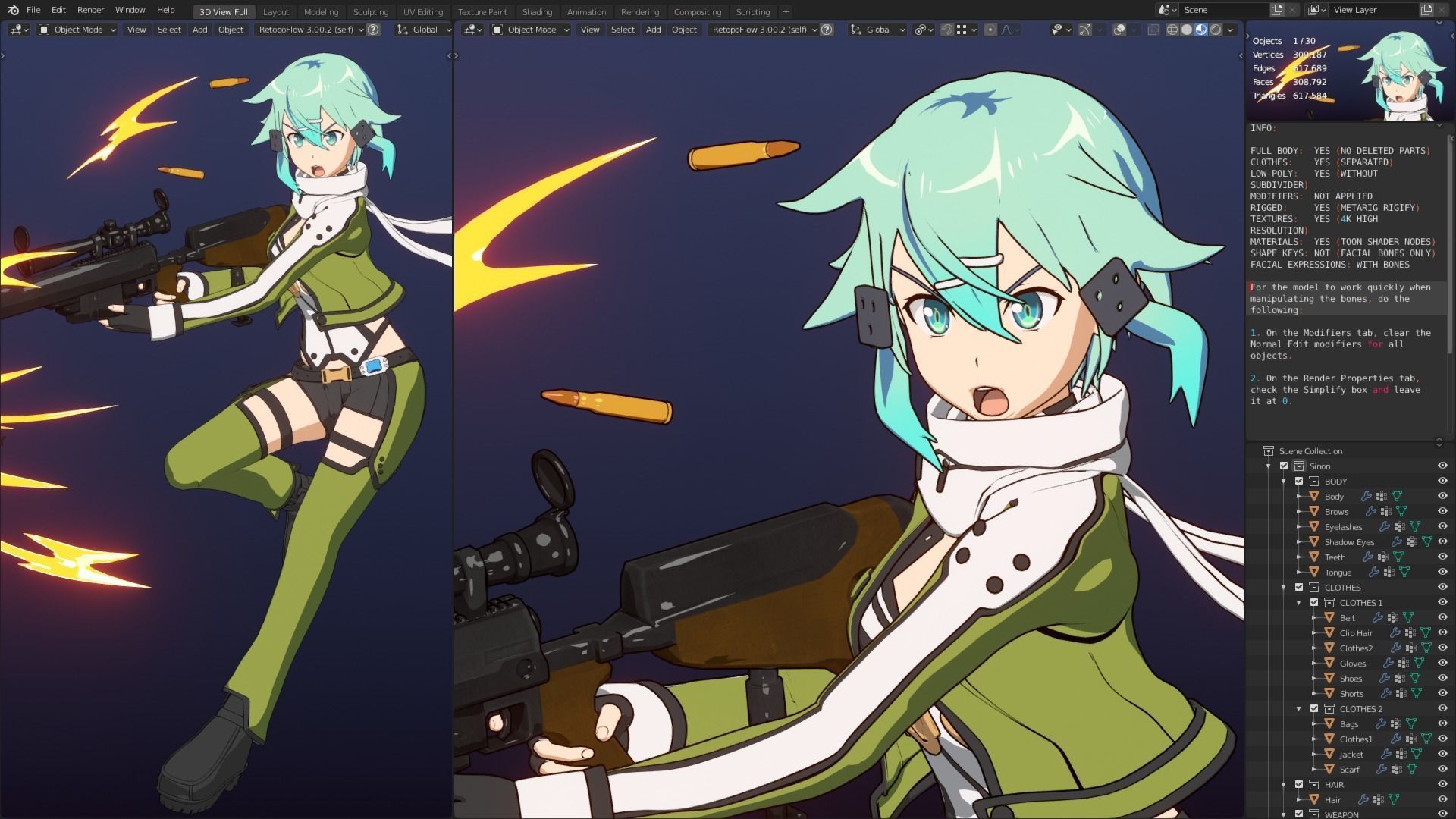Select rendered viewport shading in the right viewport

[x=1216, y=30]
